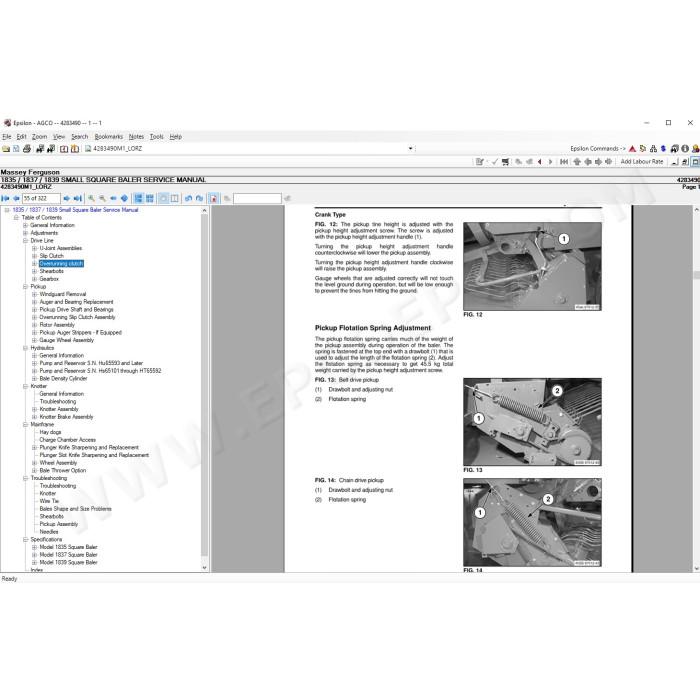Collapse the Knotter tree node

click(25, 387)
